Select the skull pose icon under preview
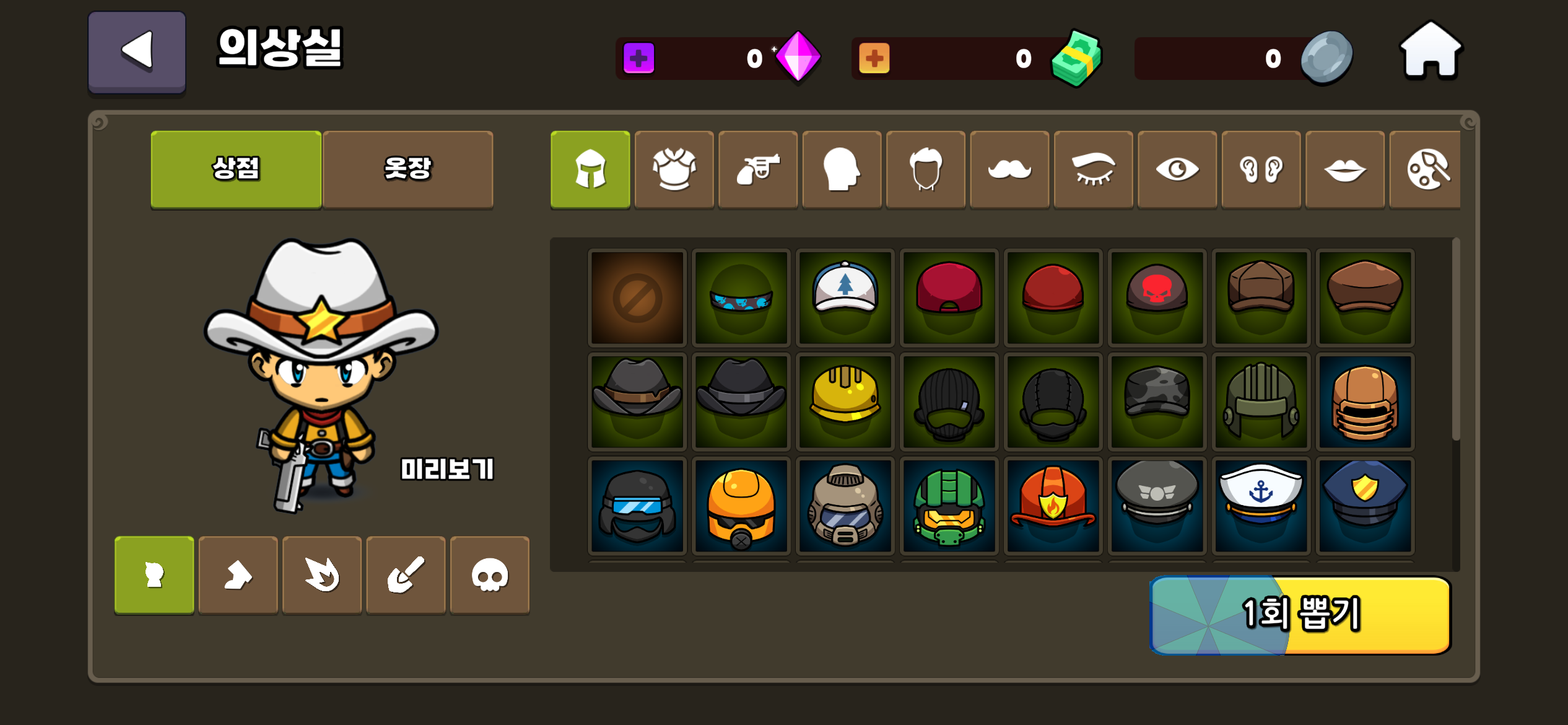The width and height of the screenshot is (1568, 725). pos(490,576)
